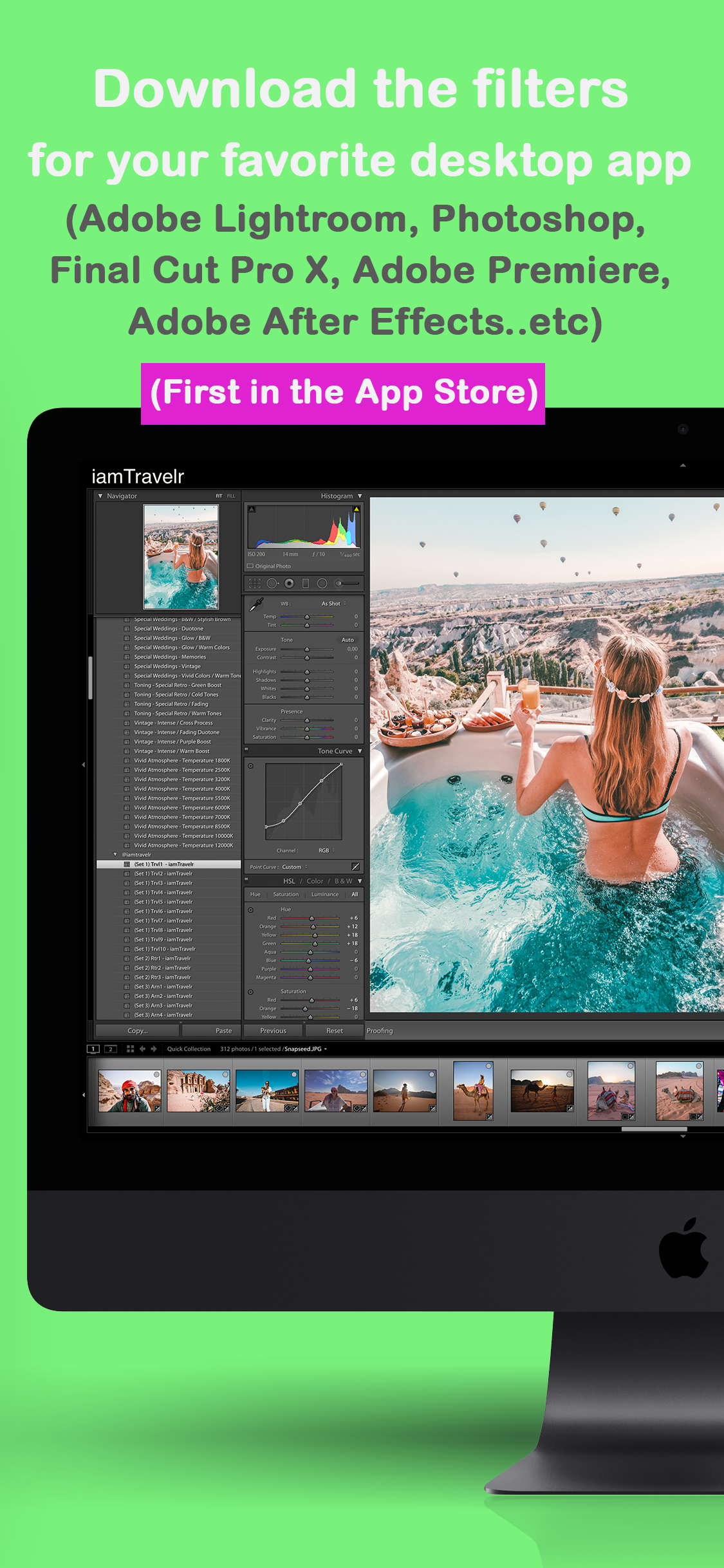Click the Exposure slider handle

(x=307, y=649)
